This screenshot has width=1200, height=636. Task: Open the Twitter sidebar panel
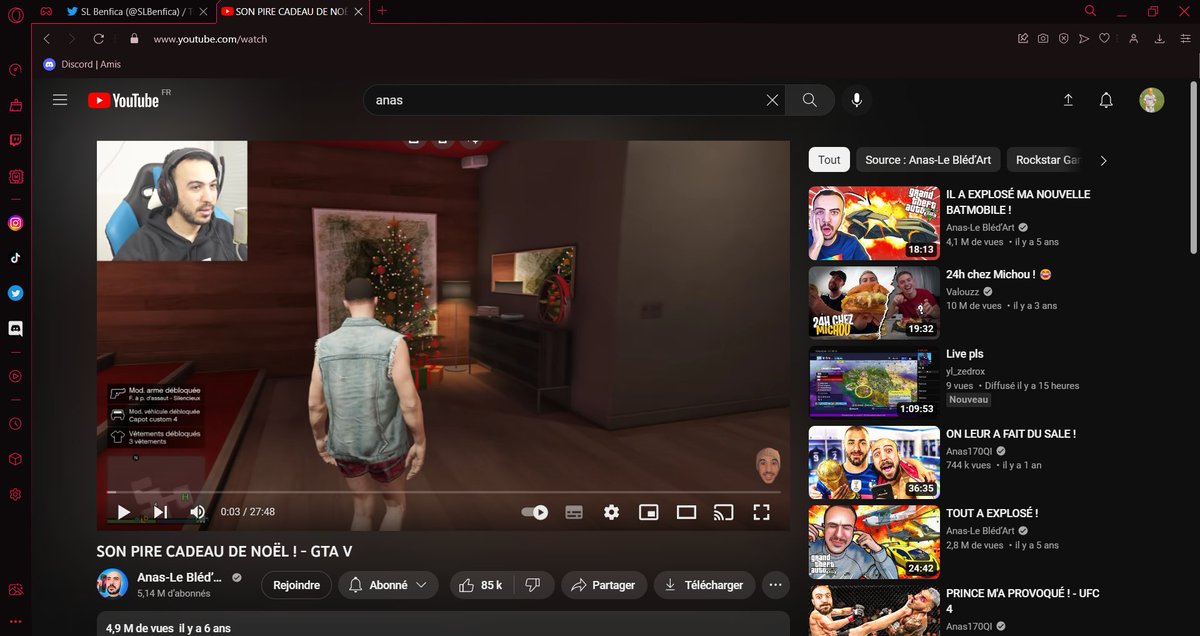tap(15, 293)
